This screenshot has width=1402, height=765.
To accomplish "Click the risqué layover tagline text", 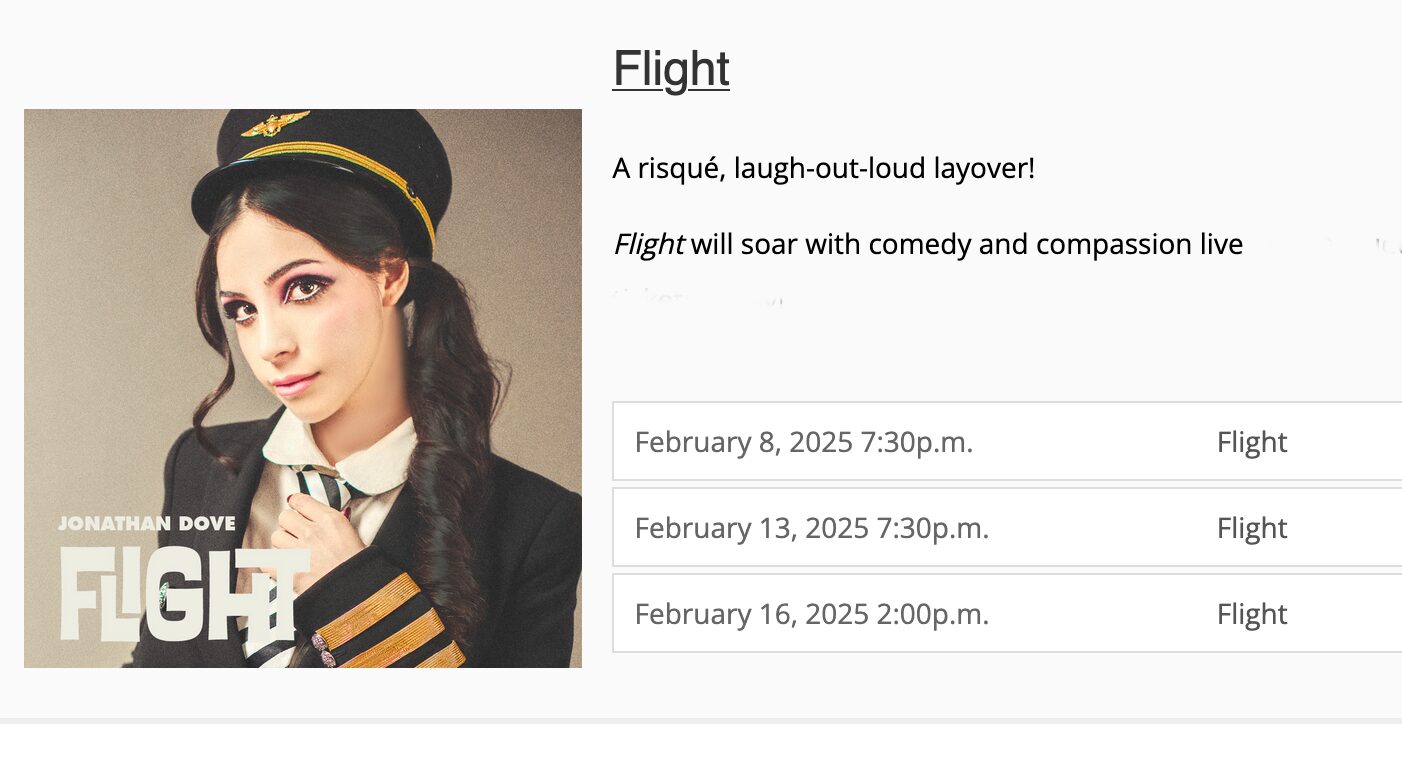I will (823, 168).
